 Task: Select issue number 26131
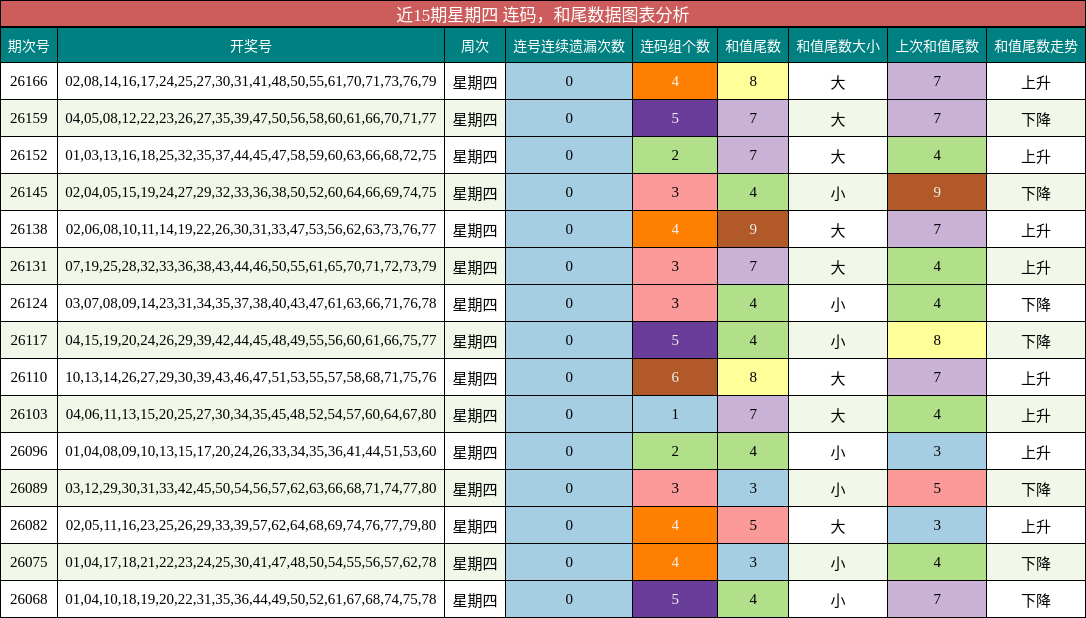28,267
